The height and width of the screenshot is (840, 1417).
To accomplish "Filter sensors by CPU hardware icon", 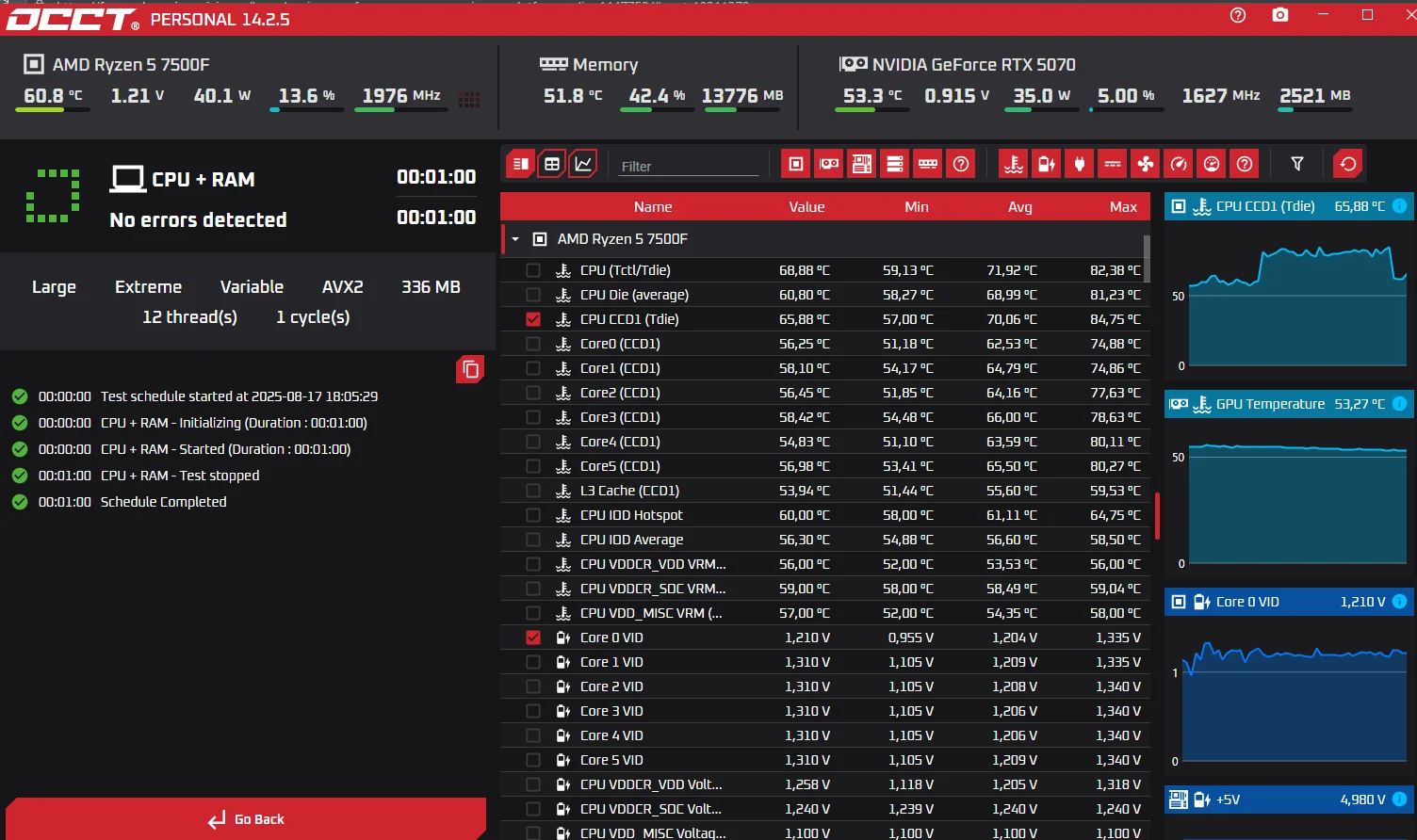I will [796, 164].
